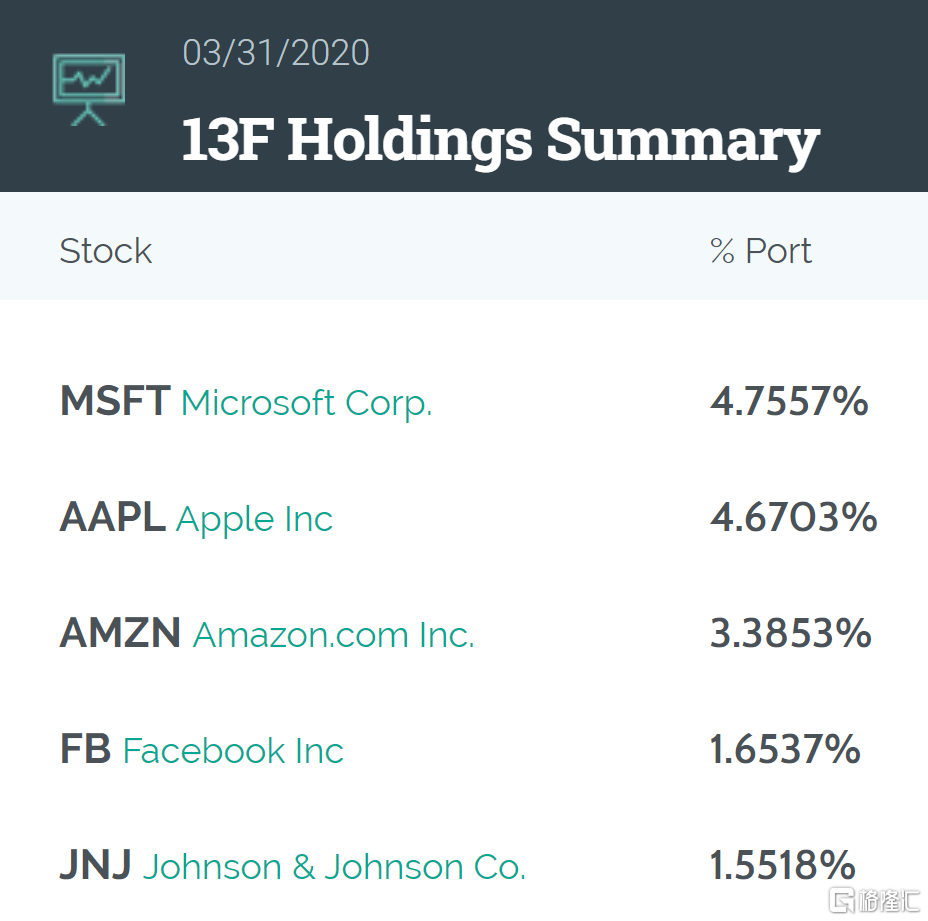Open the Apple Inc link
The image size is (928, 921).
254,519
